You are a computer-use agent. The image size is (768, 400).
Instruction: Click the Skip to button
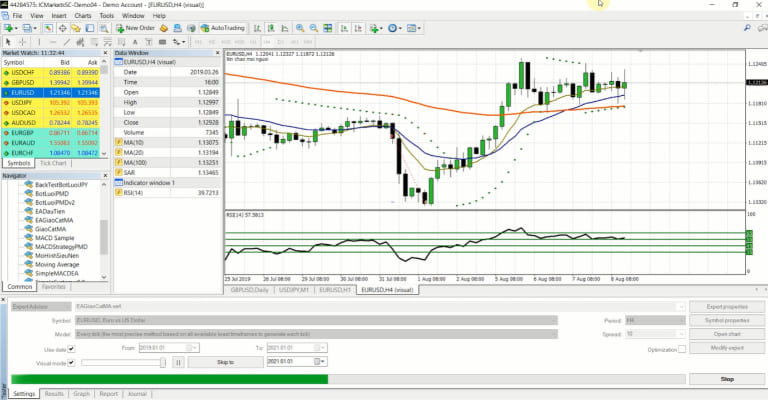pyautogui.click(x=225, y=361)
